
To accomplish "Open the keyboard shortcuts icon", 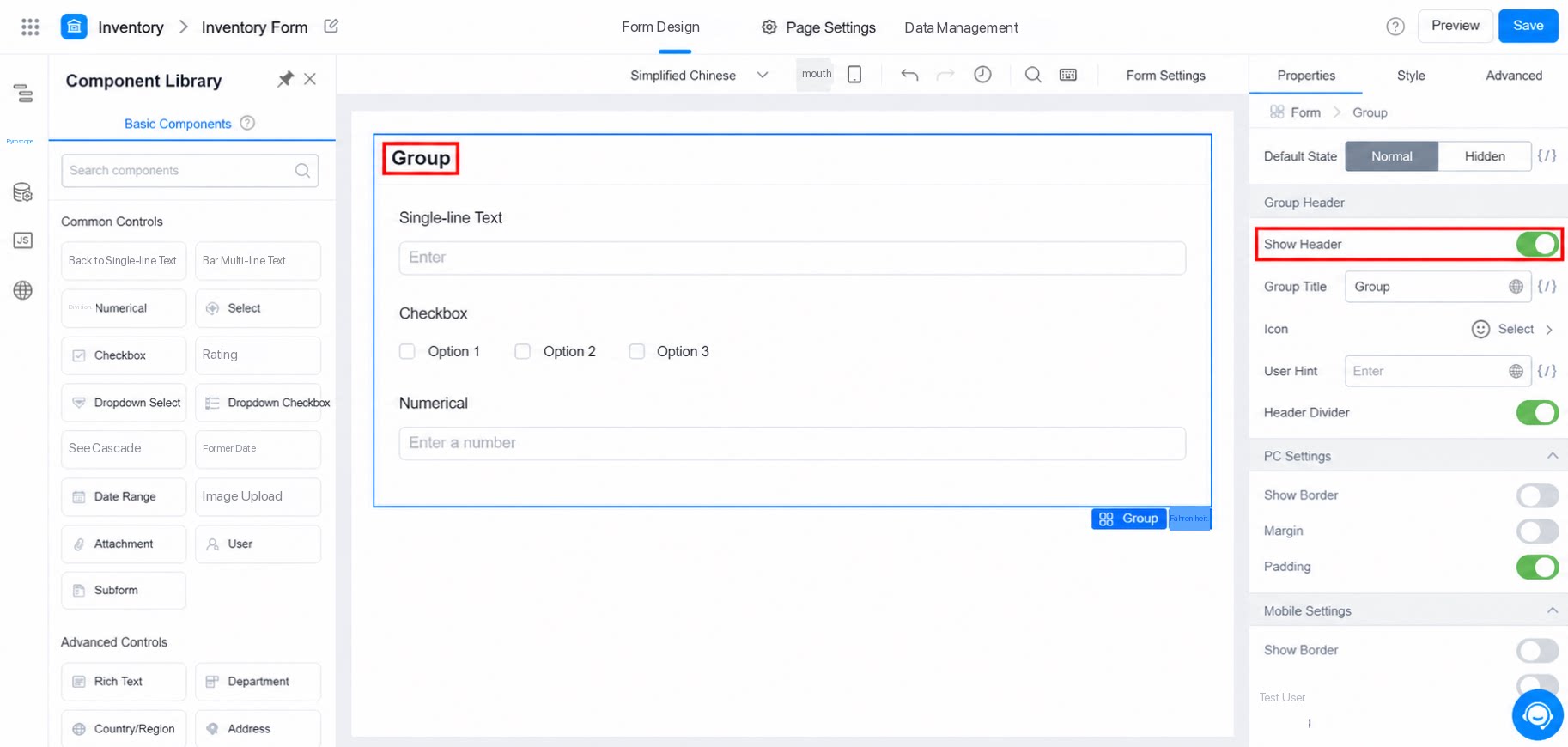I will (1068, 75).
